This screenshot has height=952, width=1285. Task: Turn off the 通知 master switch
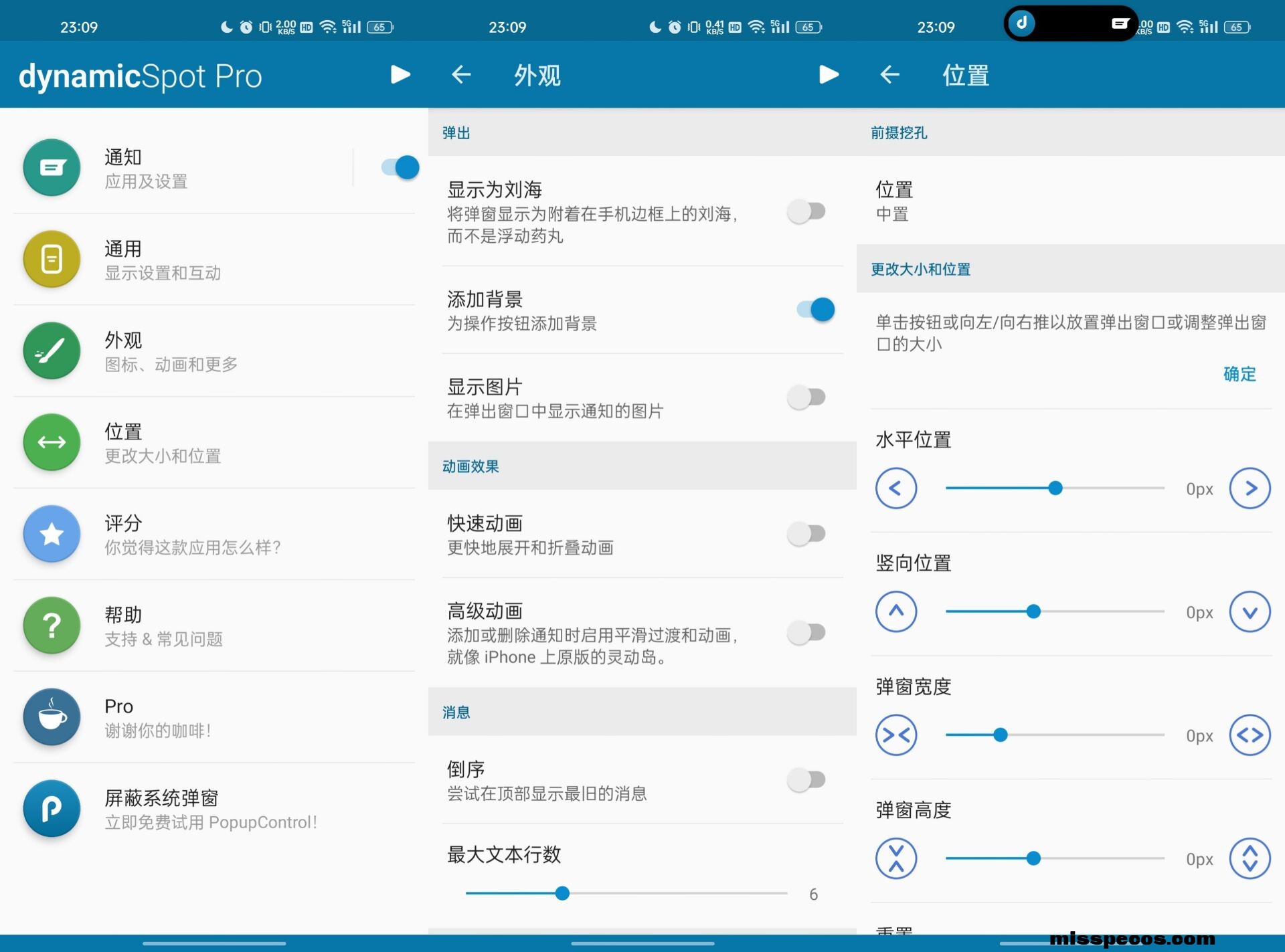(400, 167)
